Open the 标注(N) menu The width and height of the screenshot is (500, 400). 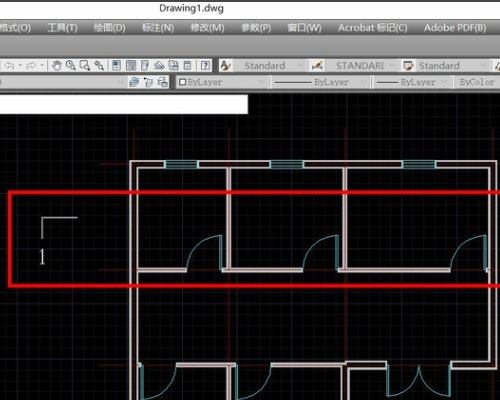click(158, 28)
